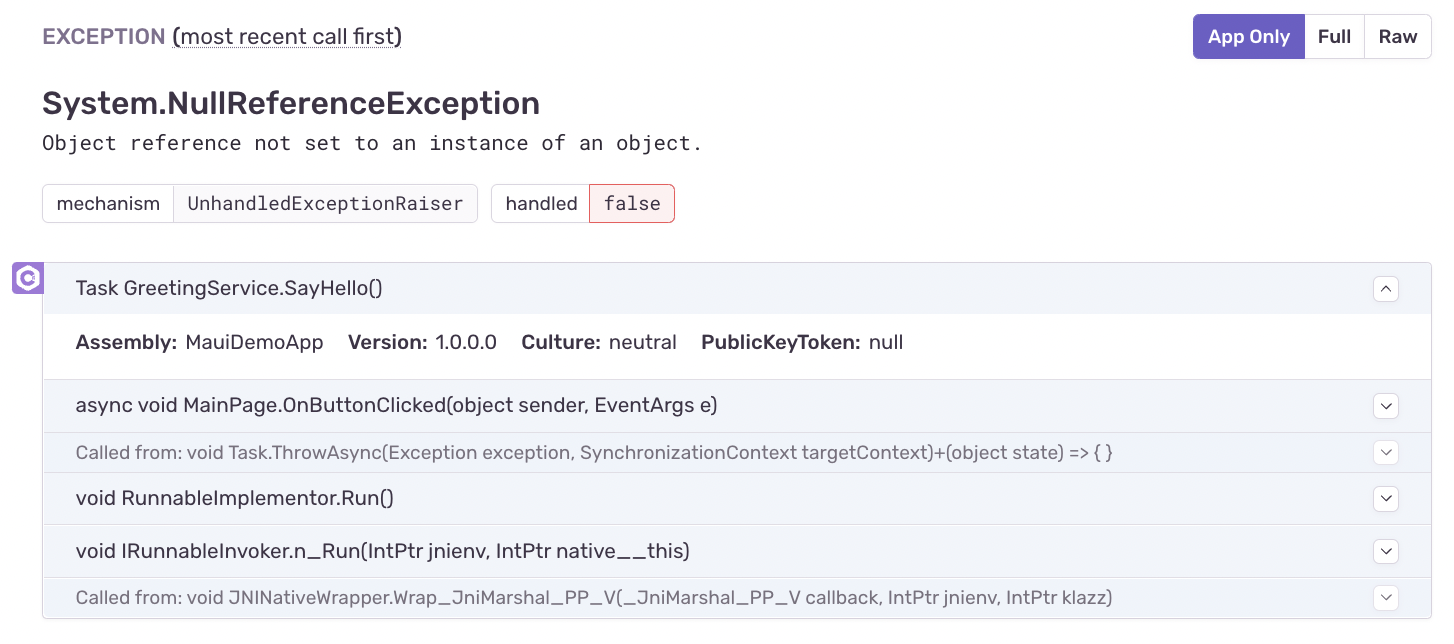Open the async void MainPage.OnButtonClicked frame row

396,406
